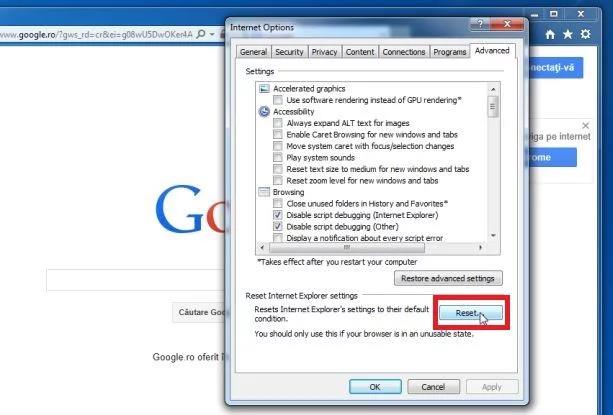Select the Accessibility category icon
The image size is (613, 415).
264,112
